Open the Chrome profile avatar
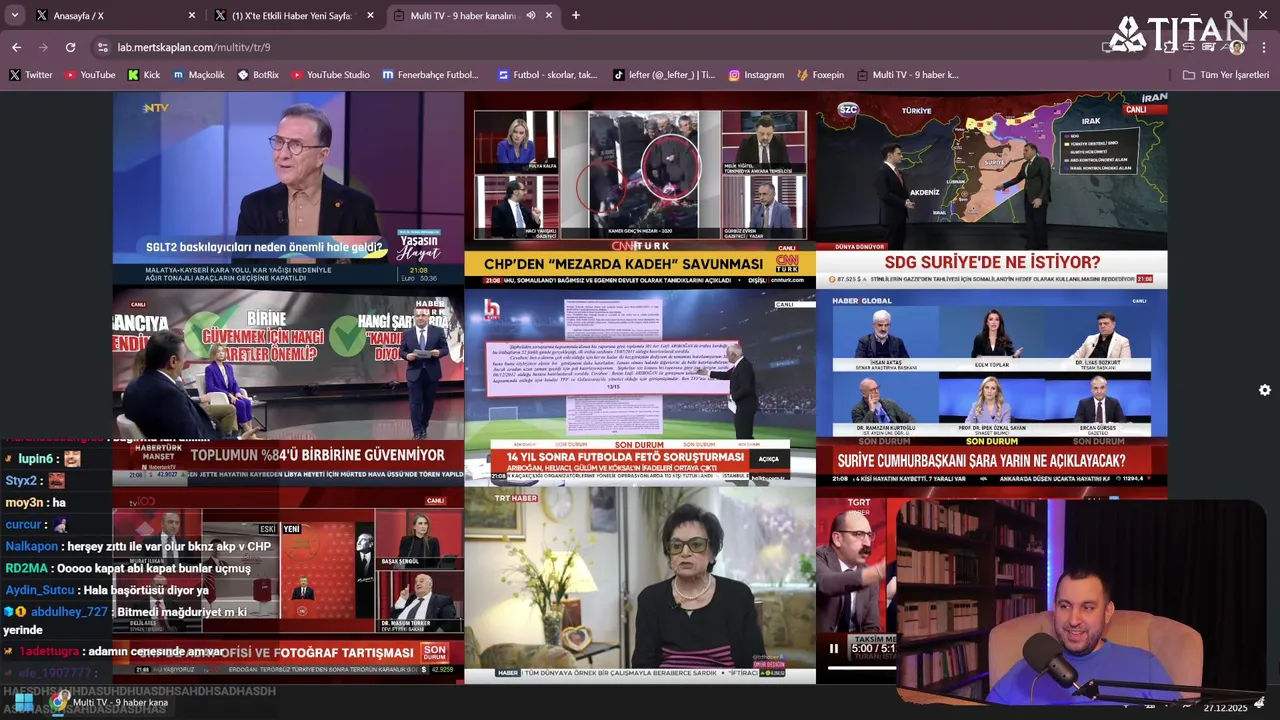The width and height of the screenshot is (1280, 720). (1237, 47)
